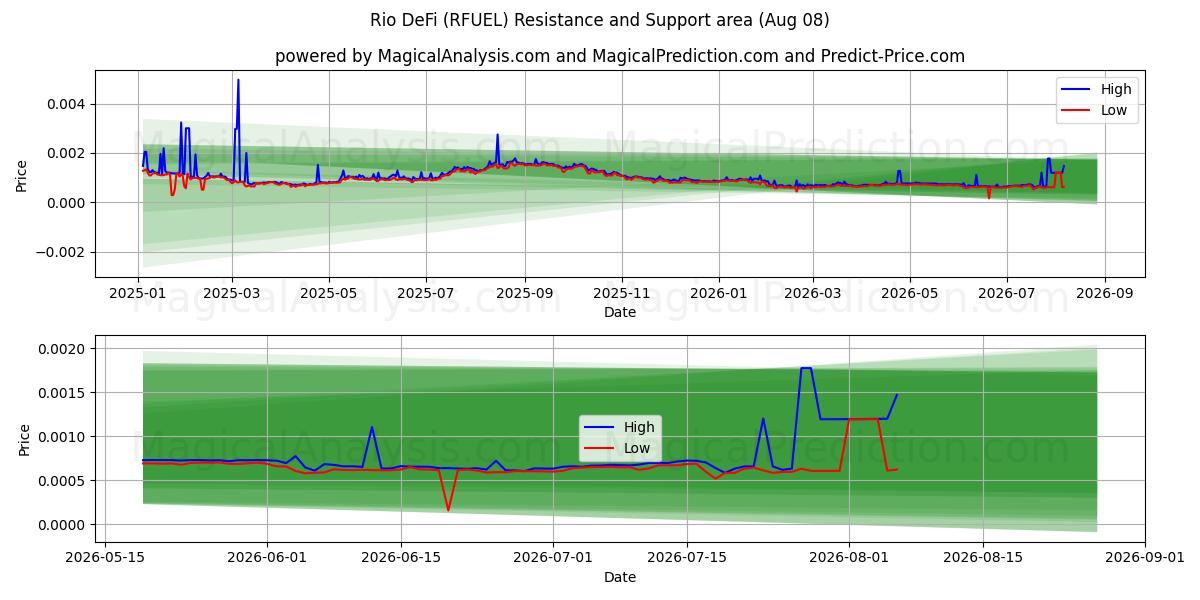
Task: Click the '2025-07' tick label
Action: (x=427, y=293)
